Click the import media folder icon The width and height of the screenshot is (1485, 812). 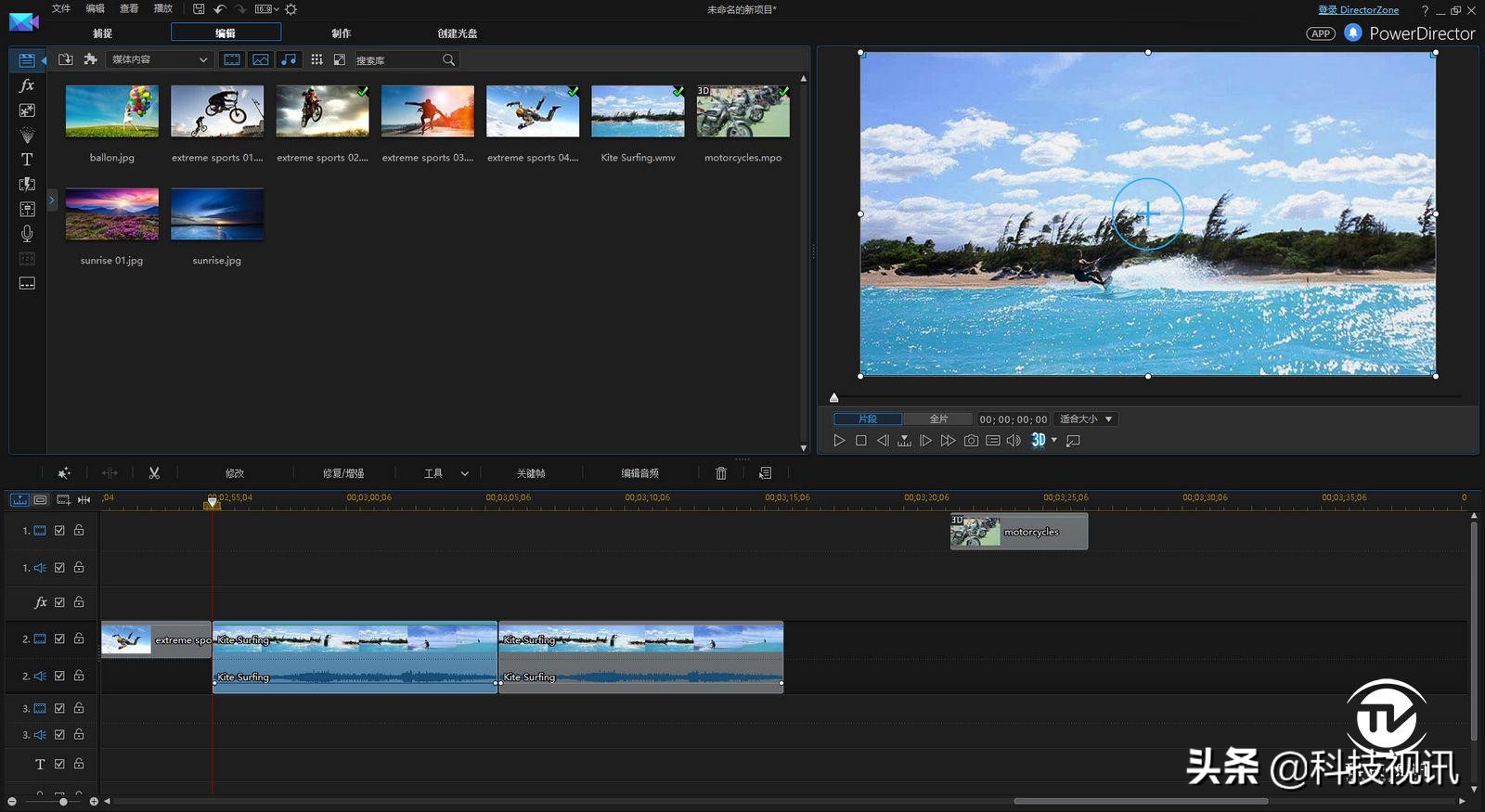(65, 59)
